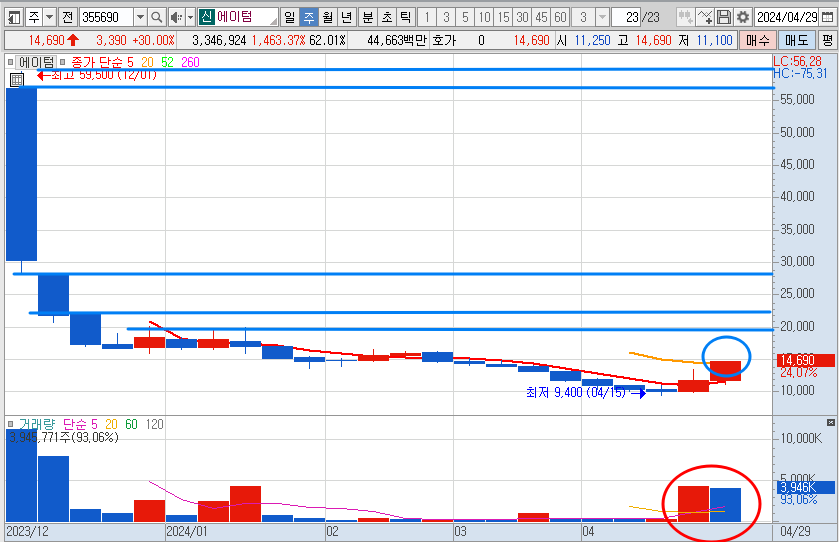The height and width of the screenshot is (542, 839).
Task: Click the stock code field 355690
Action: tap(106, 18)
